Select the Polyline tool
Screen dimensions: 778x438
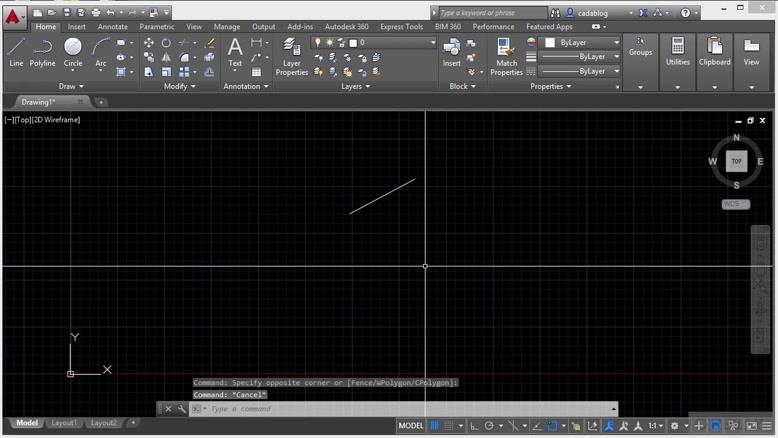click(42, 53)
